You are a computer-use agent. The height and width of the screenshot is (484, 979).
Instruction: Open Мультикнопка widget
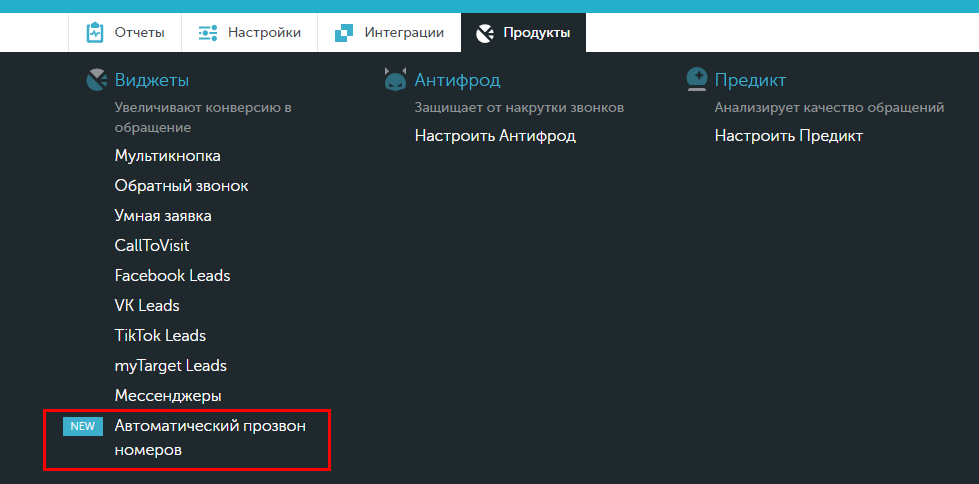pyautogui.click(x=167, y=156)
